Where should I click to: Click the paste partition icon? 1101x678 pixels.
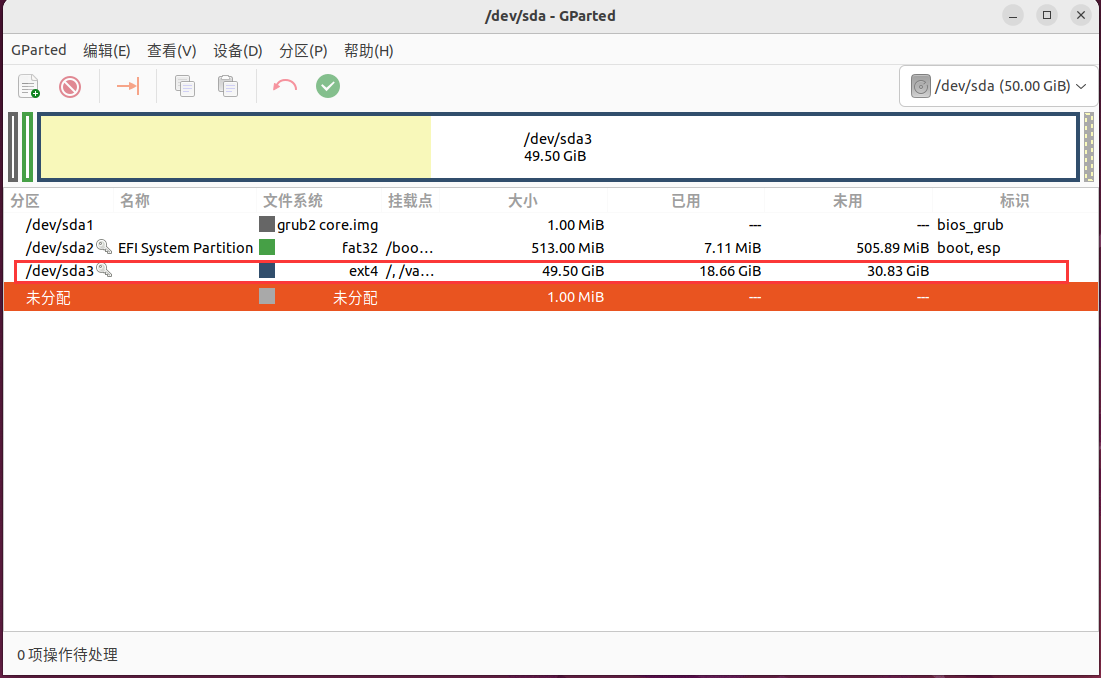[228, 86]
